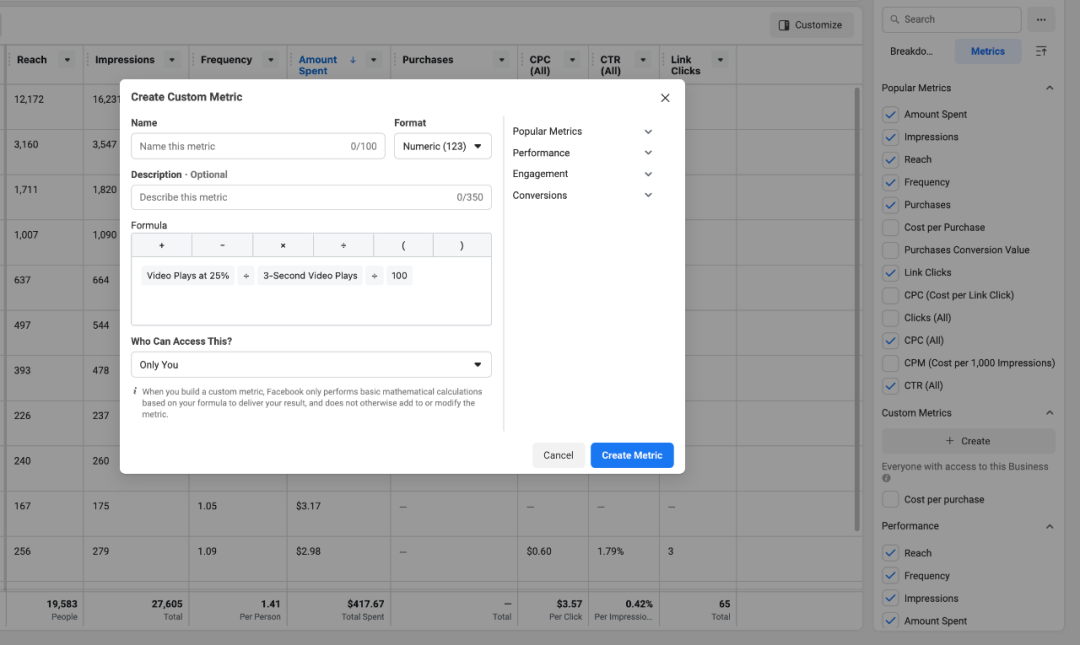This screenshot has width=1080, height=645.
Task: Sort by the Amount Spent column header
Action: coord(318,65)
